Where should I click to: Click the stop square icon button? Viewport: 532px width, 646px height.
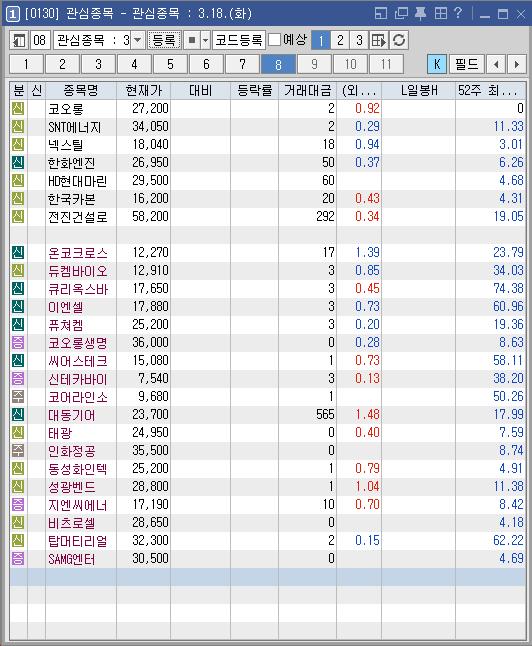(192, 40)
